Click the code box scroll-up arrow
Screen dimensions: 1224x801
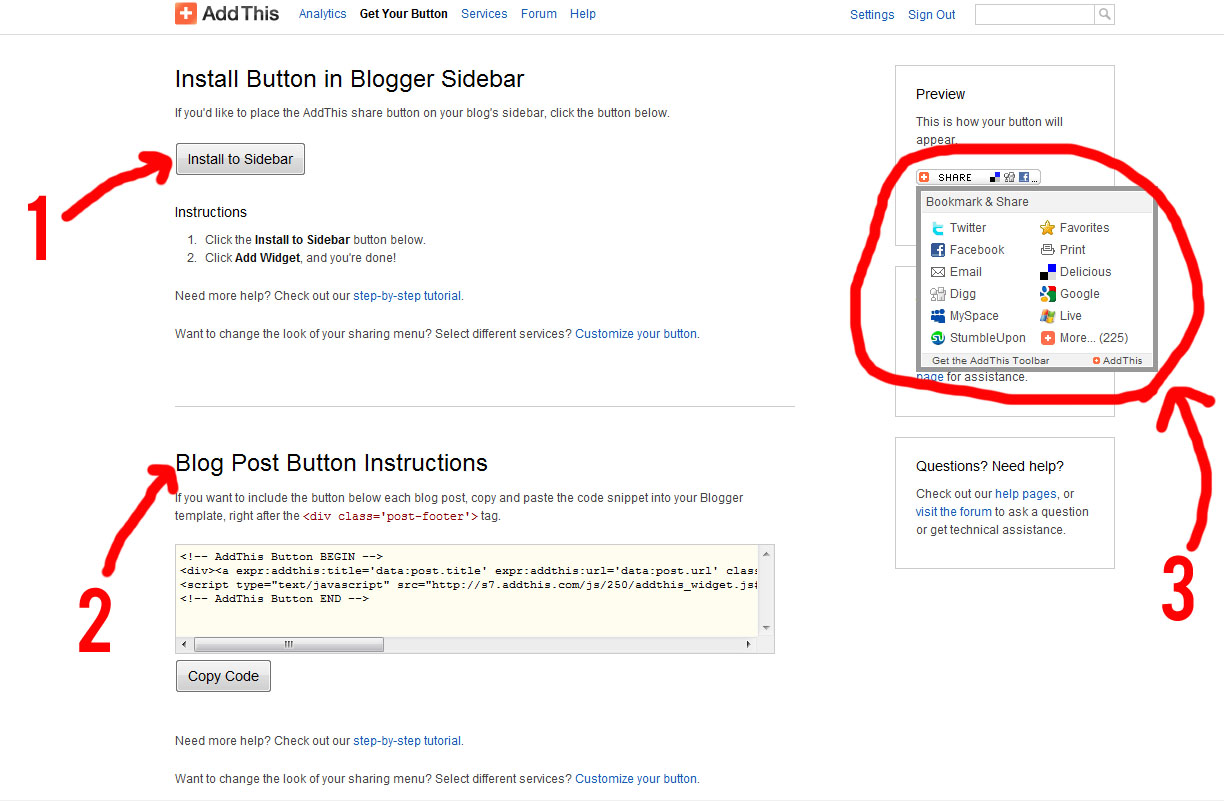(x=766, y=554)
